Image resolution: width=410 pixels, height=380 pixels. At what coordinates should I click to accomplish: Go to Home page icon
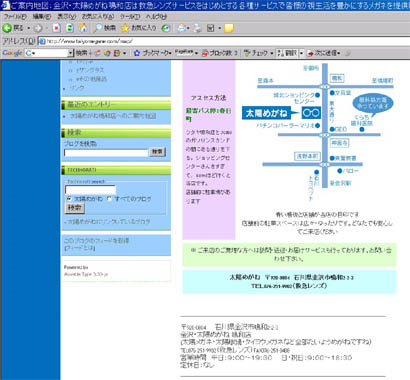tap(82, 28)
